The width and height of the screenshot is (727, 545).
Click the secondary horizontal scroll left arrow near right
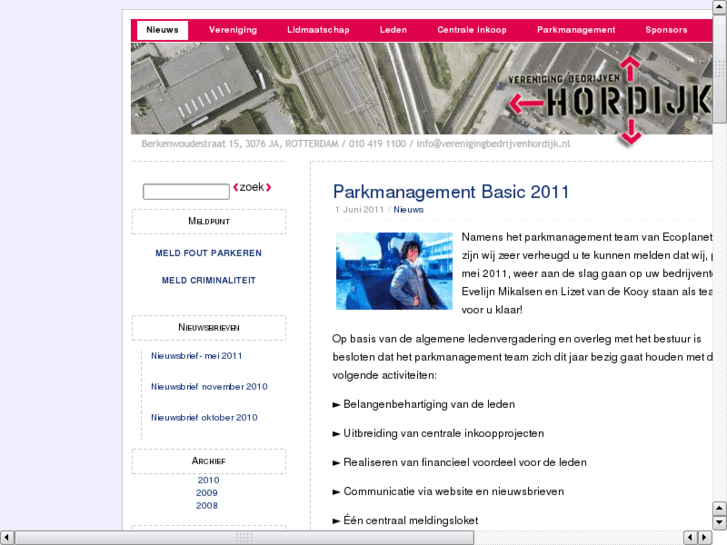690,538
